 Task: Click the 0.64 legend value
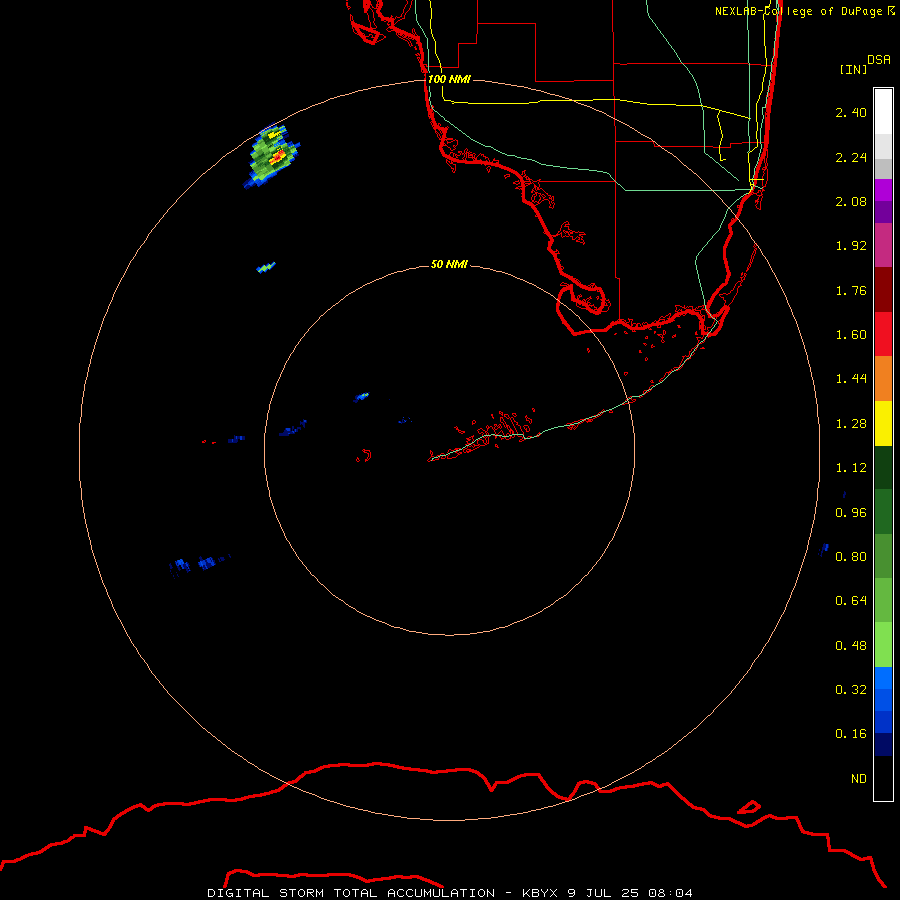pyautogui.click(x=851, y=601)
